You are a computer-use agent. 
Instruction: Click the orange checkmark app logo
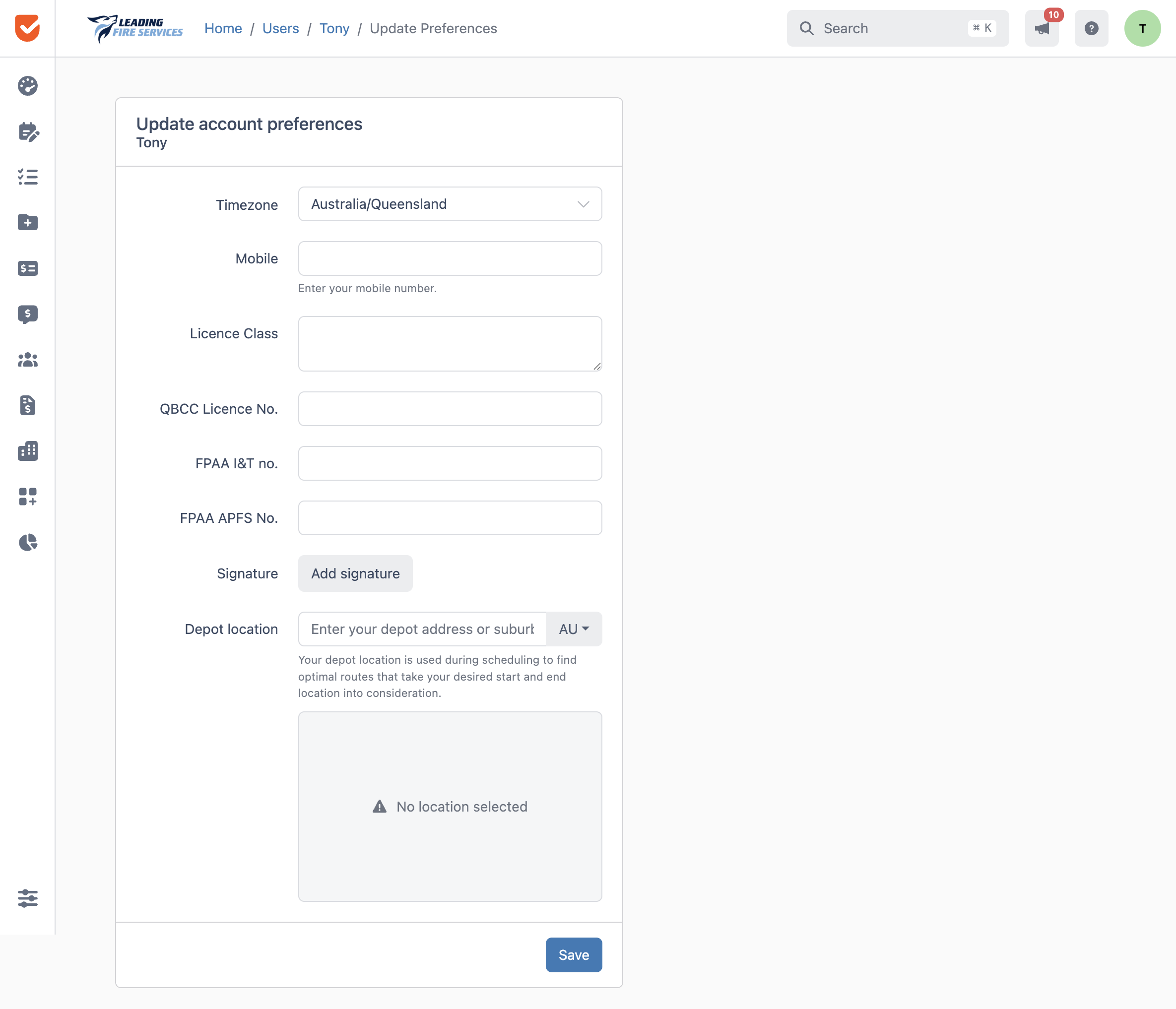tap(27, 28)
